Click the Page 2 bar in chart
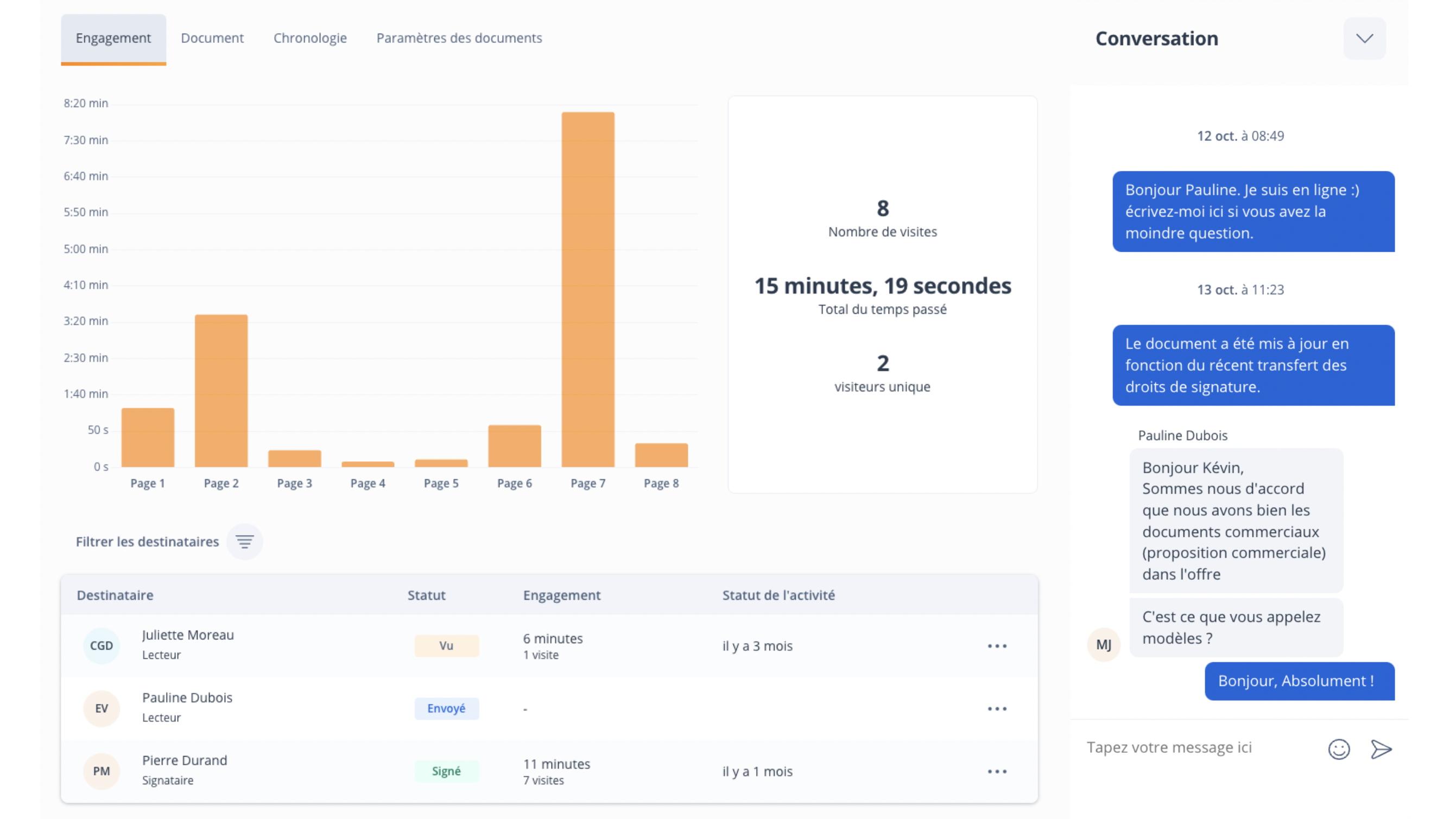The image size is (1456, 819). coord(221,390)
